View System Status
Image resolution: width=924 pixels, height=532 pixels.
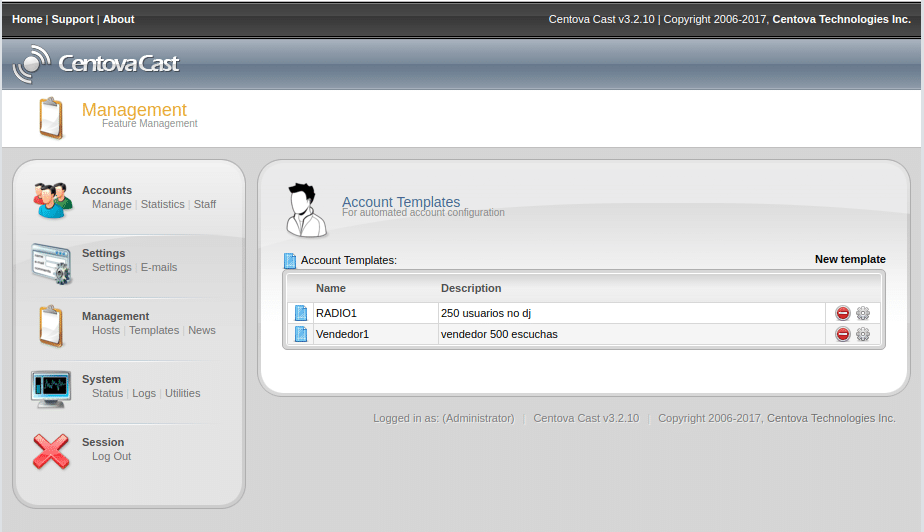pos(107,394)
